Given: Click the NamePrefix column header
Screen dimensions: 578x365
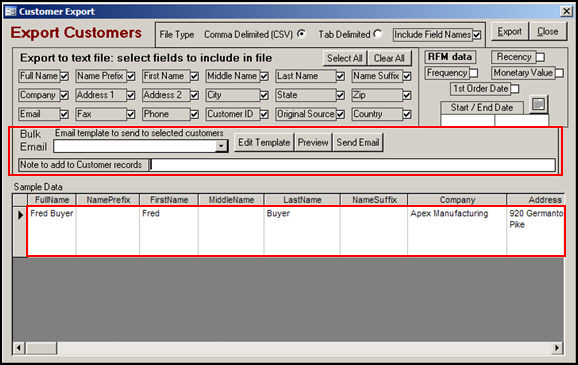Looking at the screenshot, I should coord(108,200).
